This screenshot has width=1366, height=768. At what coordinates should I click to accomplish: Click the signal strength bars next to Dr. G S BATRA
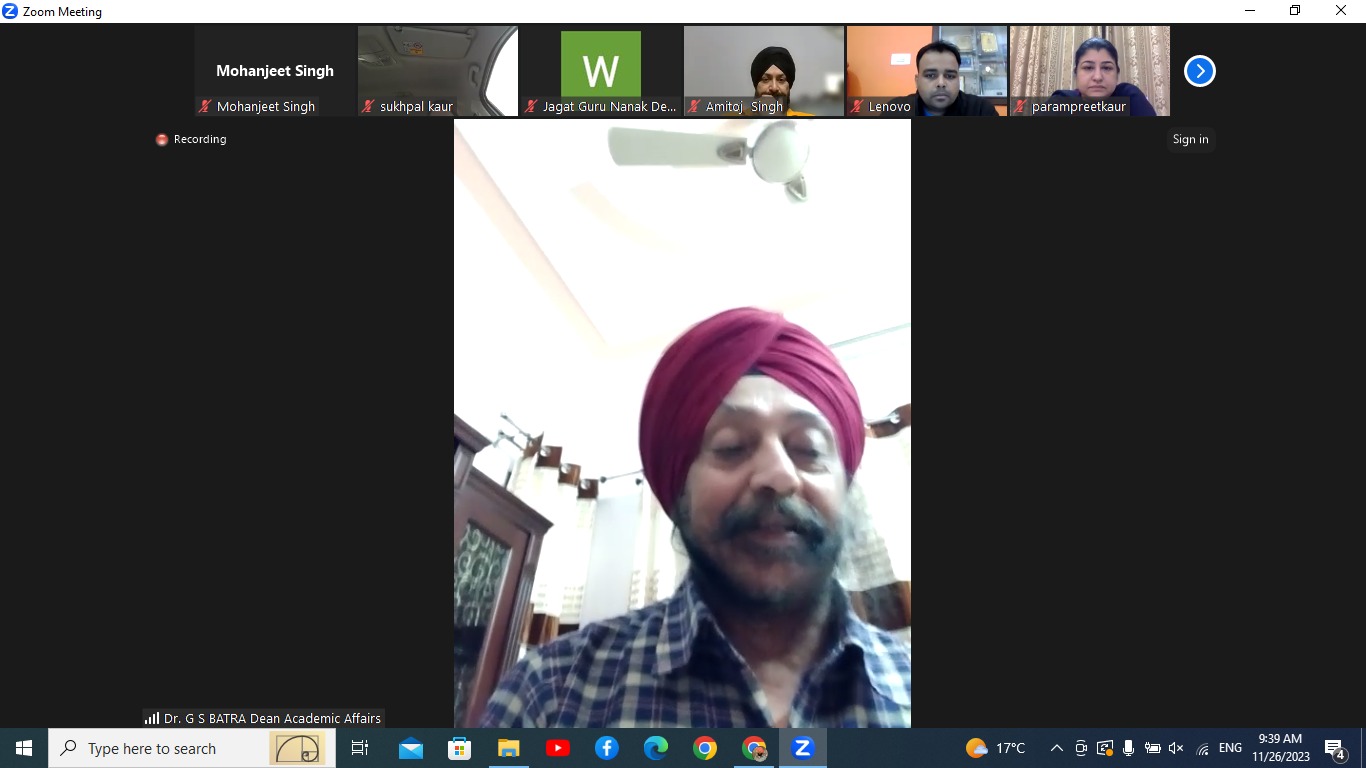(x=152, y=718)
